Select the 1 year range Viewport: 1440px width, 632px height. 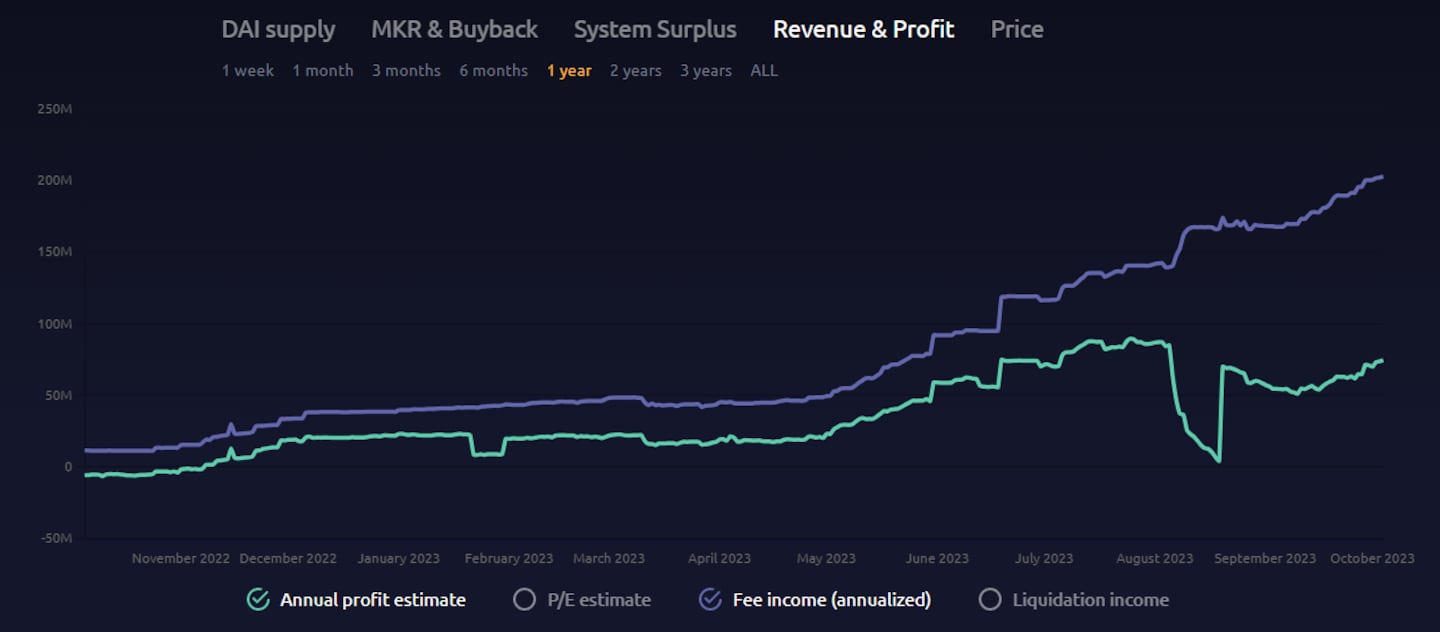[x=569, y=71]
